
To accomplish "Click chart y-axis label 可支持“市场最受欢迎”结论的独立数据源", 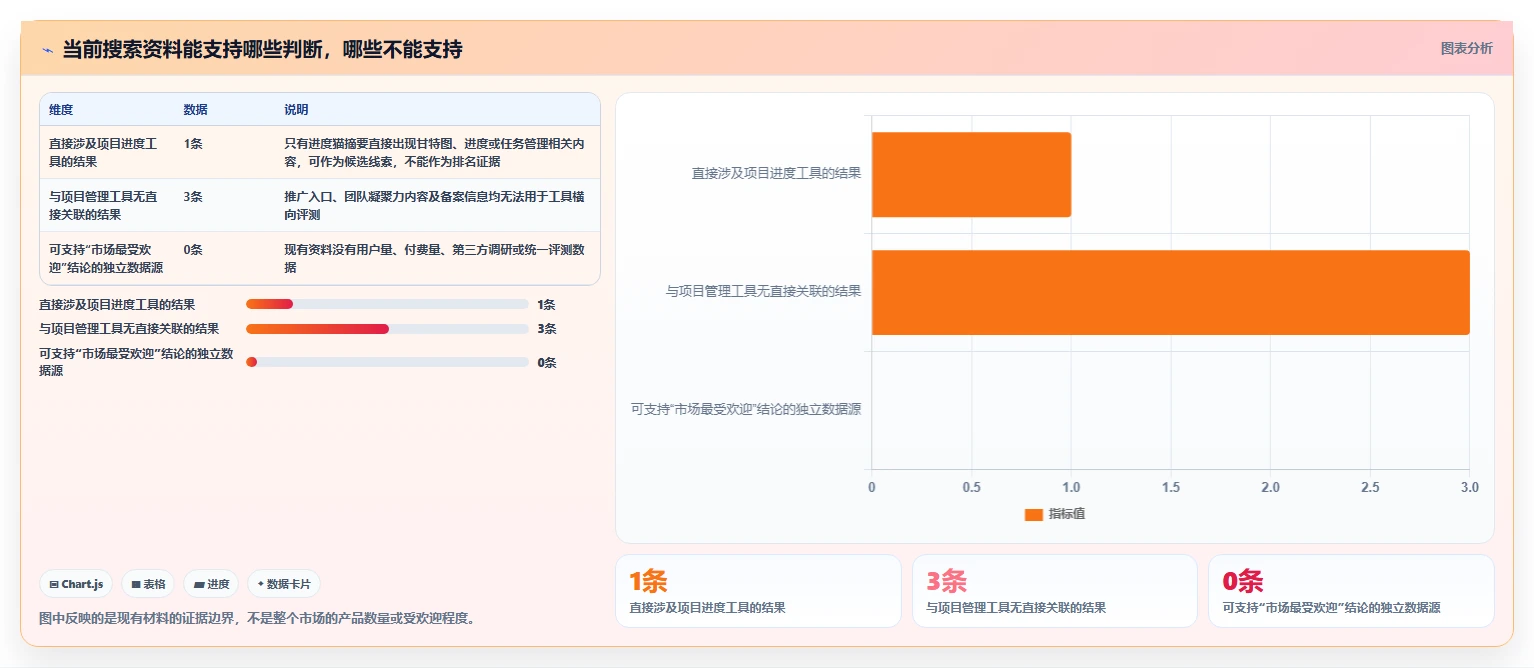I will click(x=746, y=409).
